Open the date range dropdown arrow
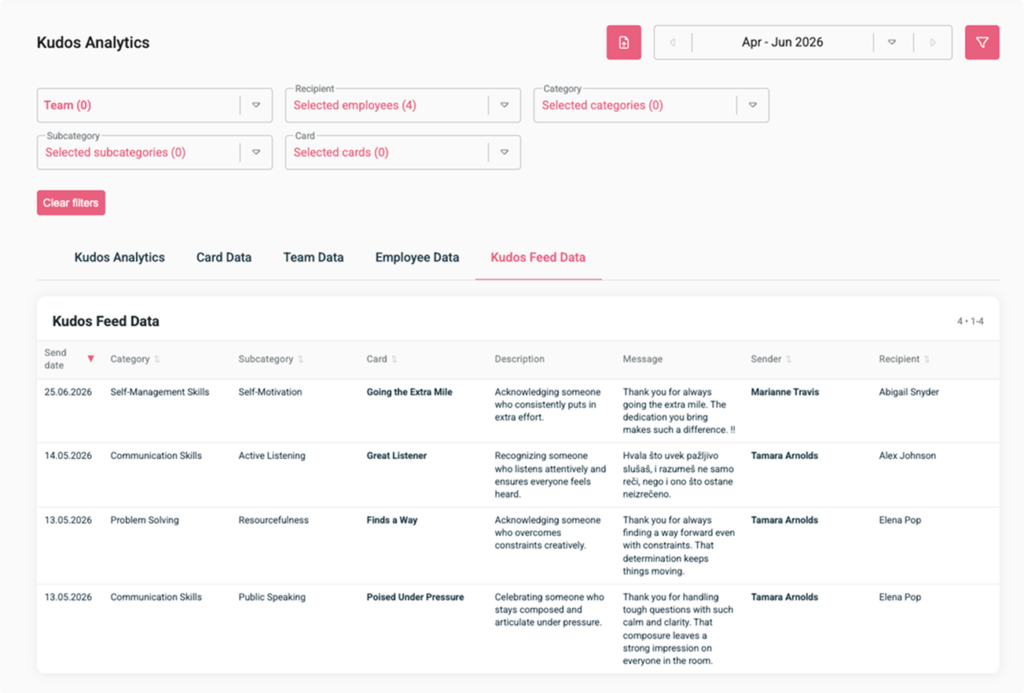This screenshot has height=693, width=1024. 892,42
